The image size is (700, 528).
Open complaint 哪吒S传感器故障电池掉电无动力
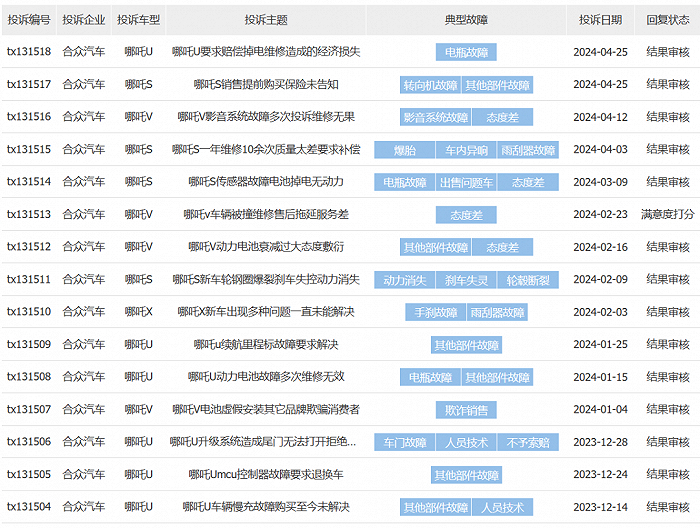tap(266, 182)
